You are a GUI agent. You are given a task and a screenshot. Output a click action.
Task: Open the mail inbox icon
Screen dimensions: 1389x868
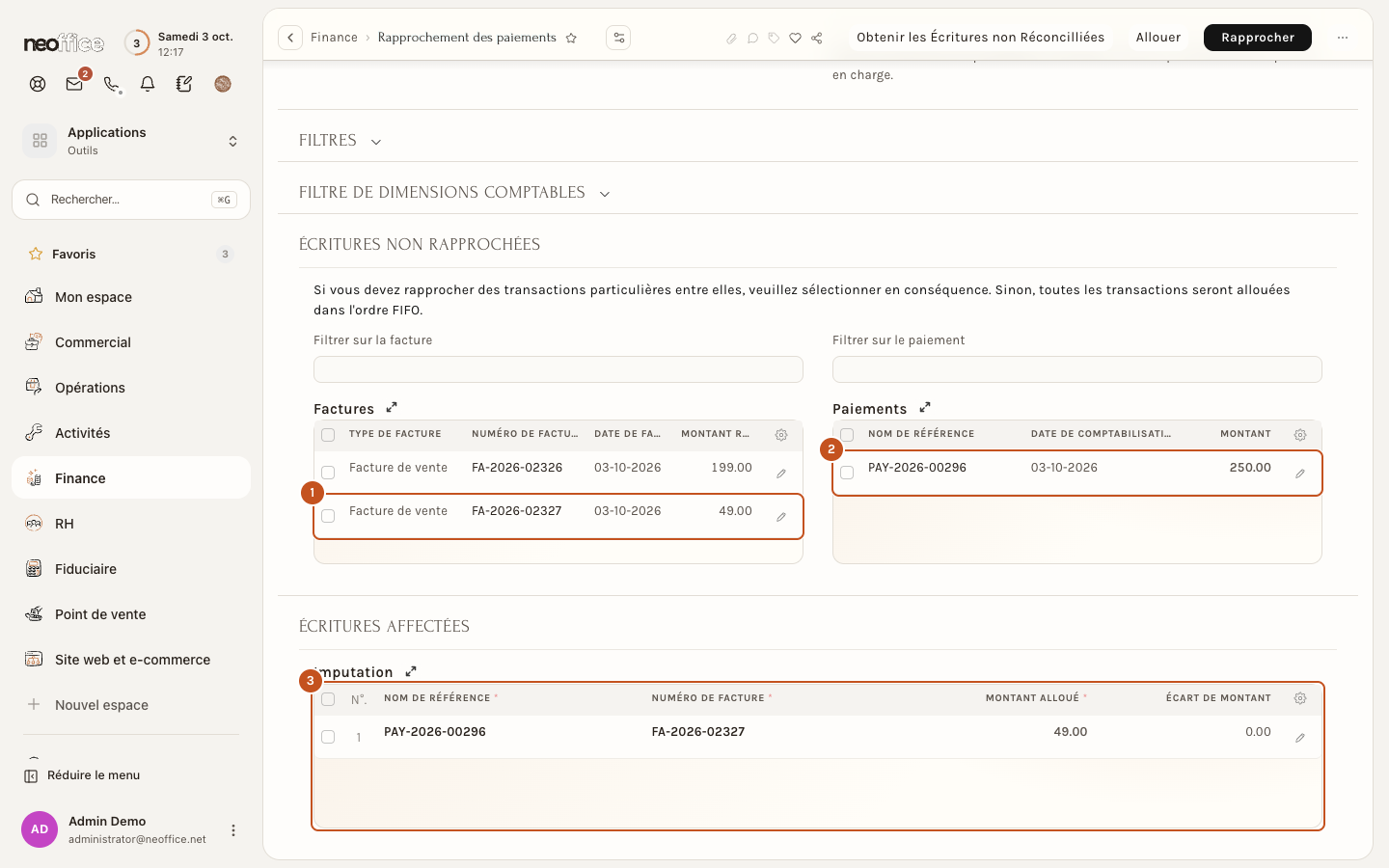coord(74,84)
